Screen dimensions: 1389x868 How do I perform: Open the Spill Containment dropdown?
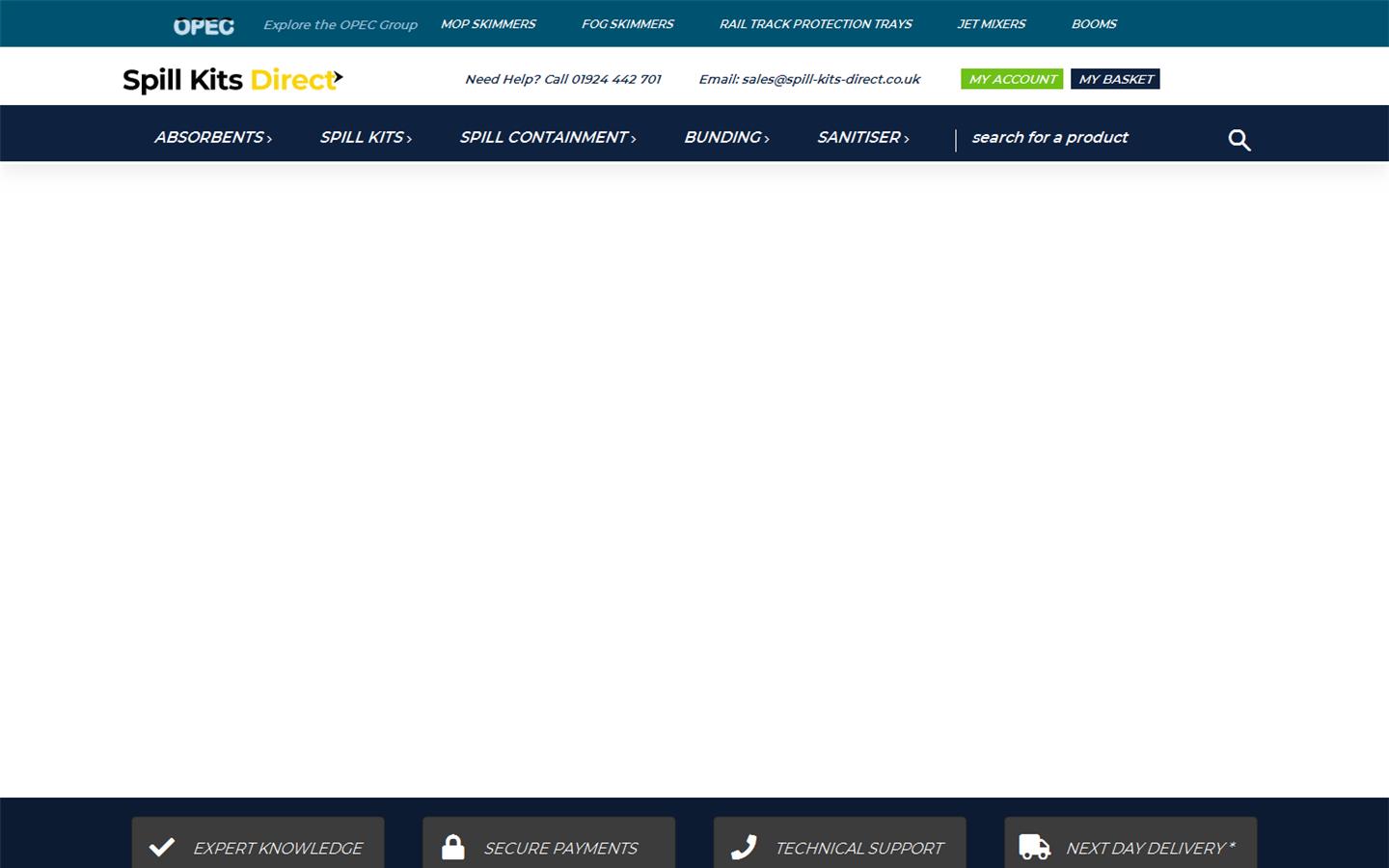pyautogui.click(x=548, y=138)
